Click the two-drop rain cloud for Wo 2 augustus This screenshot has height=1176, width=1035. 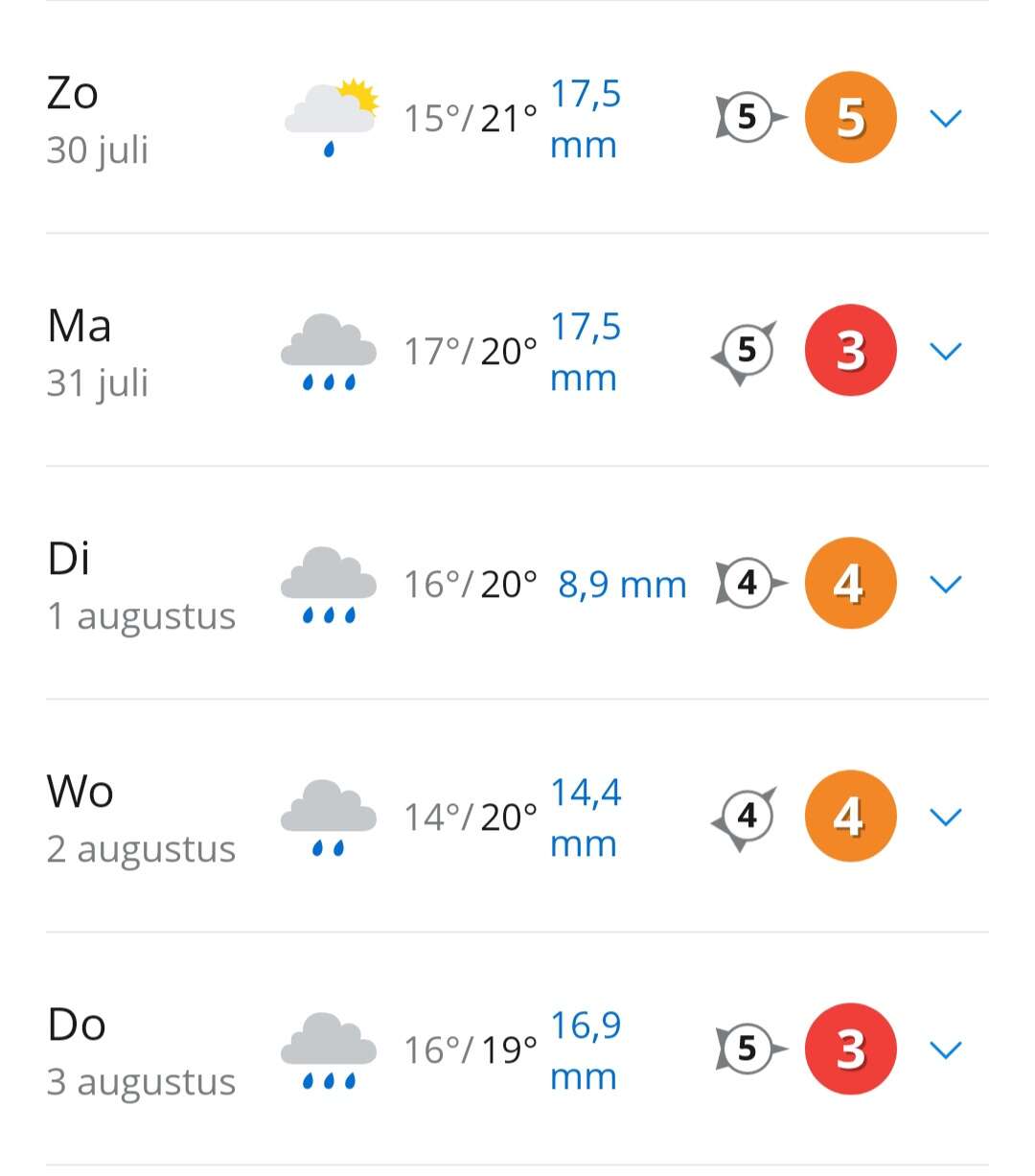point(329,818)
